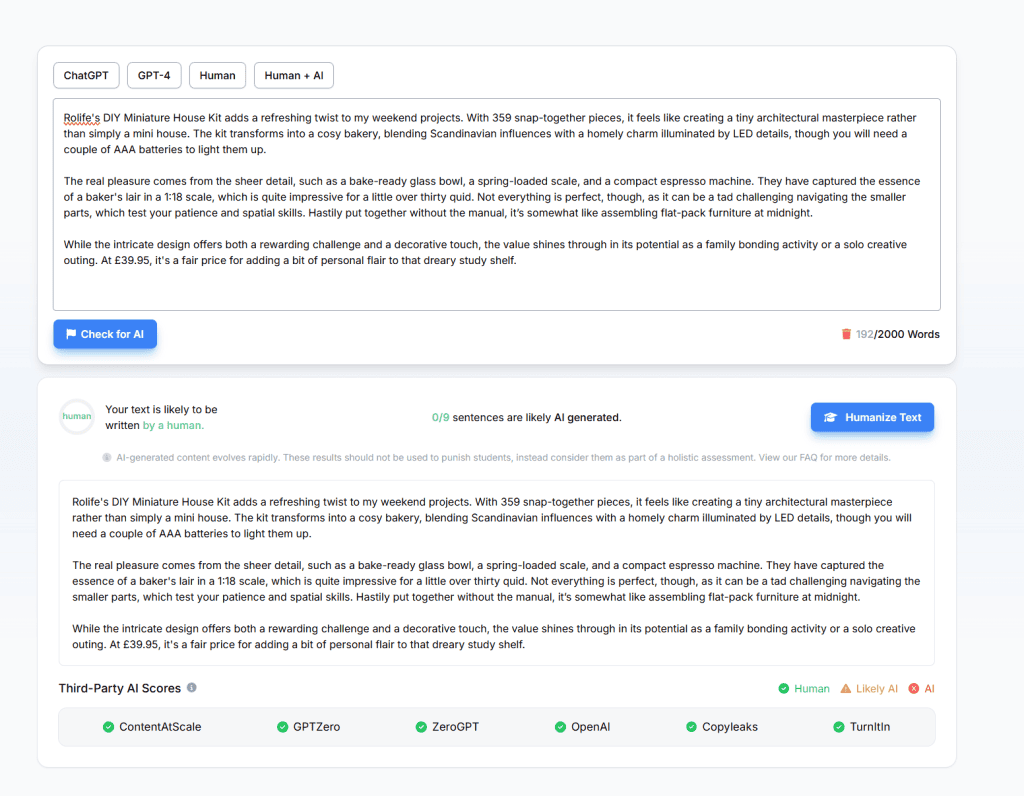The height and width of the screenshot is (796, 1024).
Task: Click the circular human result badge
Action: [77, 417]
